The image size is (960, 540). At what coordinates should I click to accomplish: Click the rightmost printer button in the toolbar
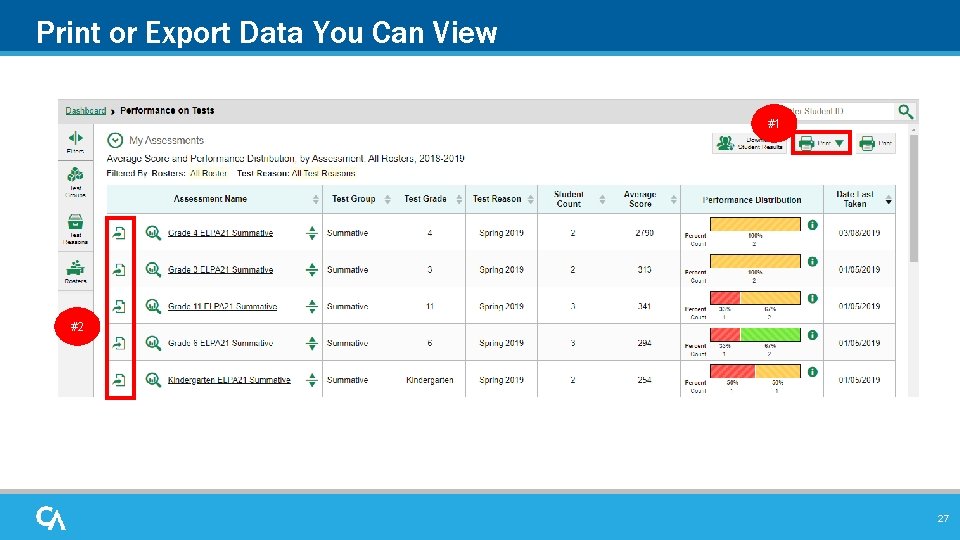pyautogui.click(x=876, y=143)
